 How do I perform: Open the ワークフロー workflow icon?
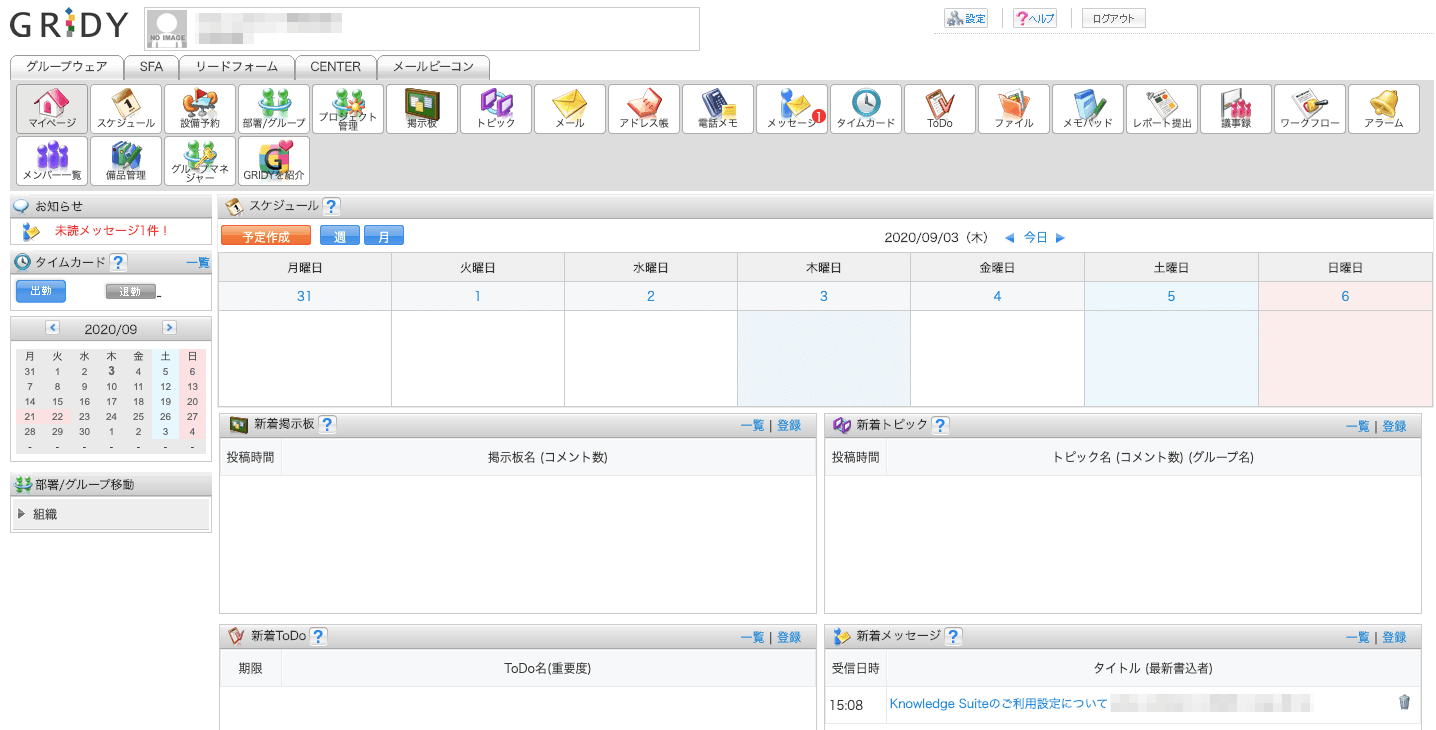click(1310, 109)
